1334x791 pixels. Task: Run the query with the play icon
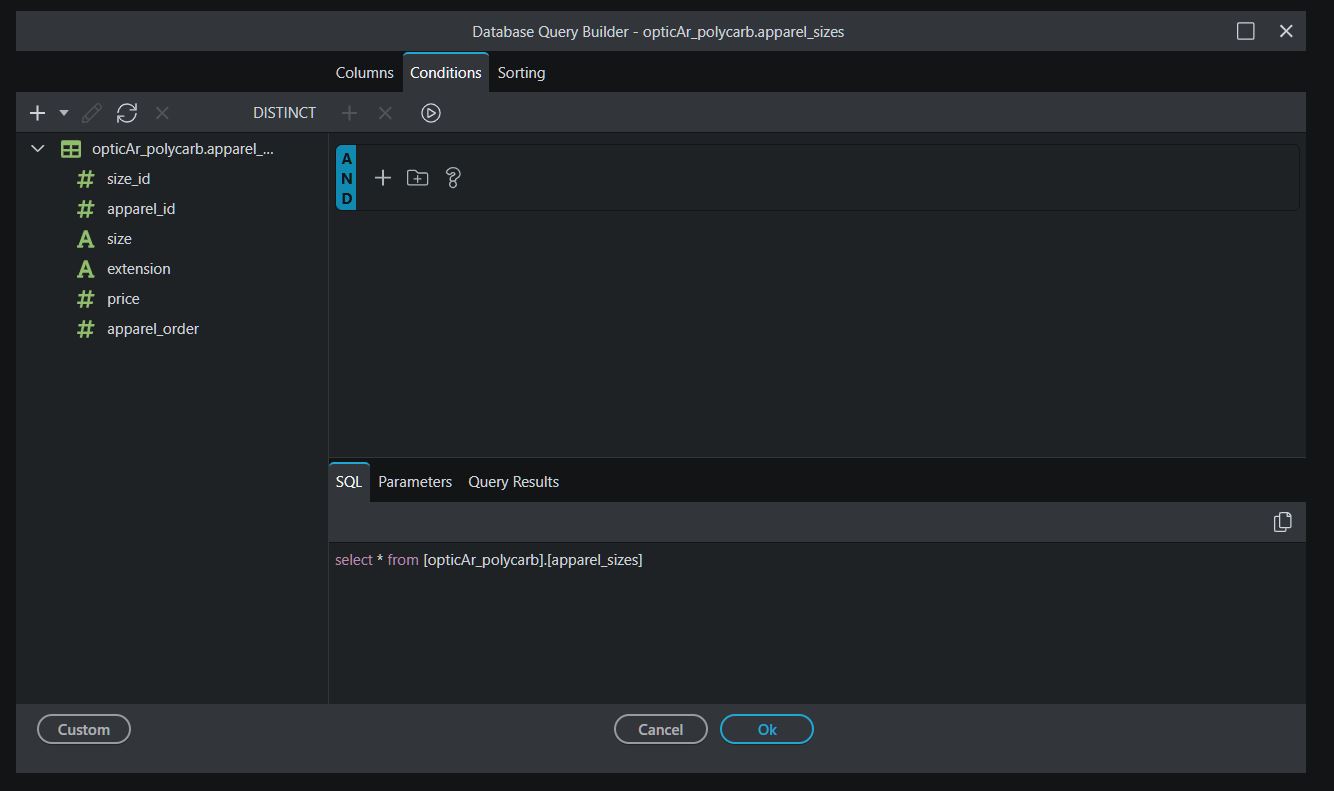pyautogui.click(x=431, y=113)
